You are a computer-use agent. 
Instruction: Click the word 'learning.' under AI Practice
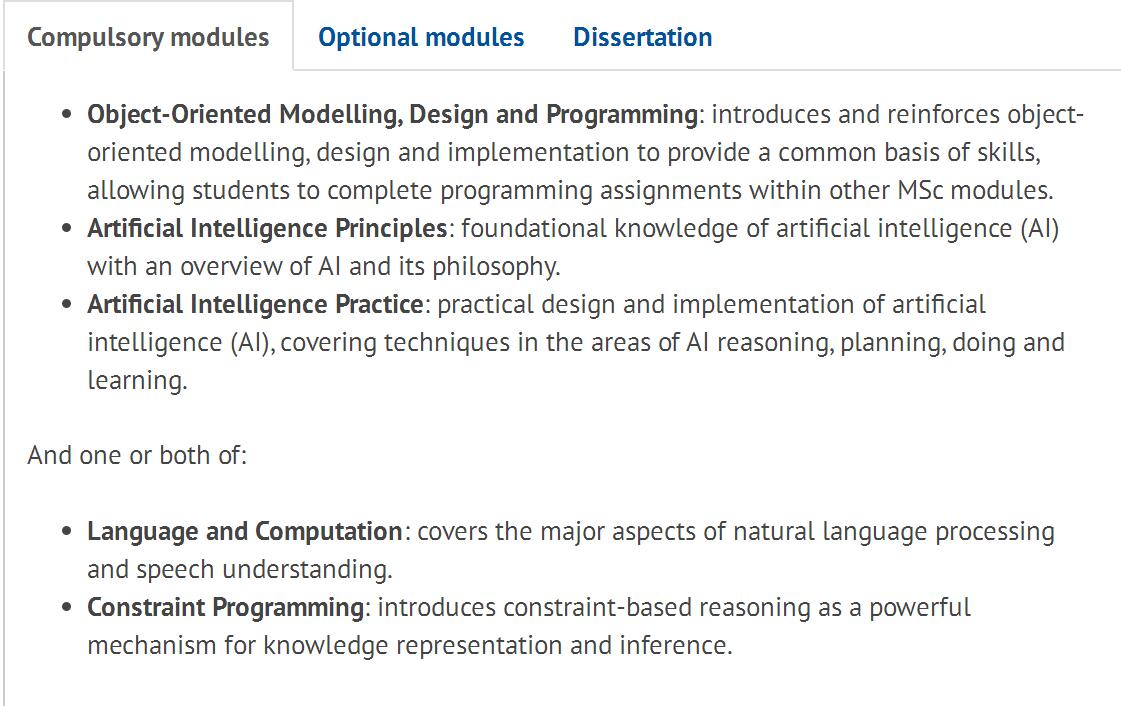click(137, 380)
